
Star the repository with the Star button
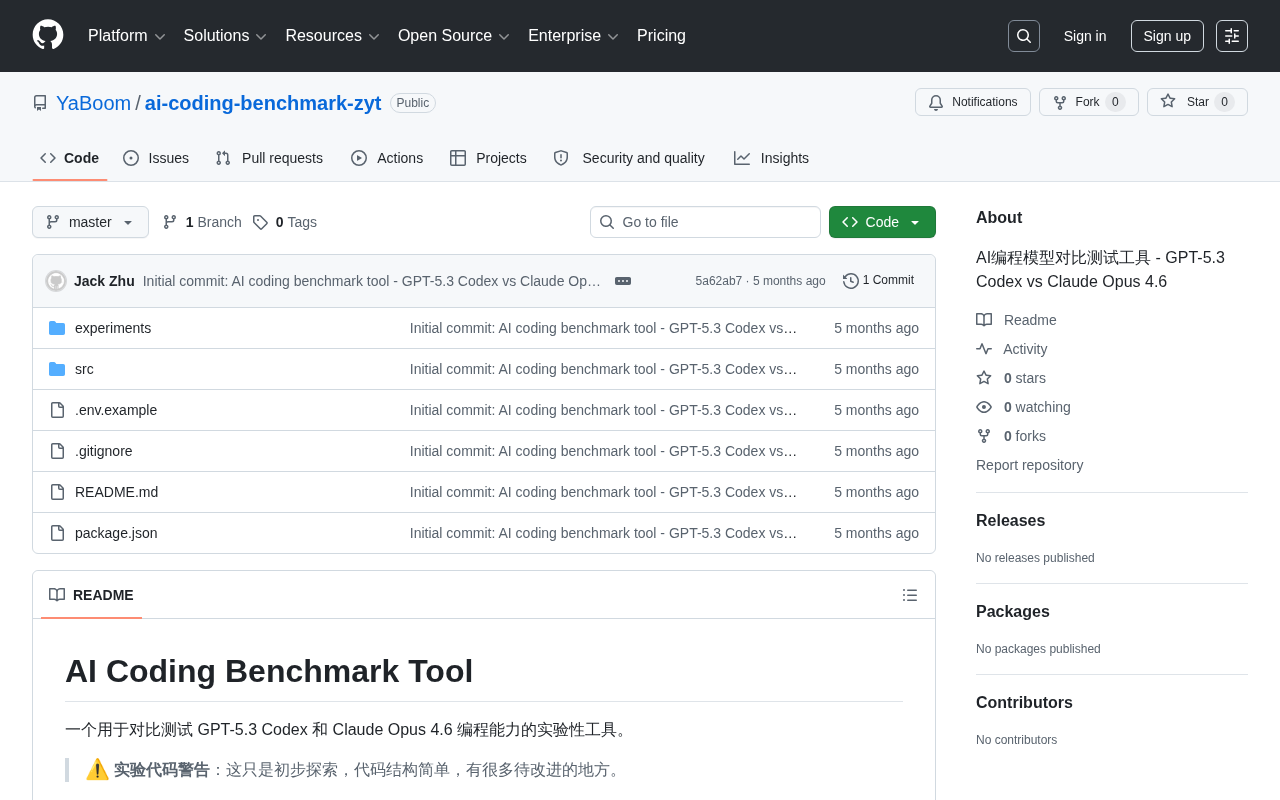click(x=1197, y=102)
